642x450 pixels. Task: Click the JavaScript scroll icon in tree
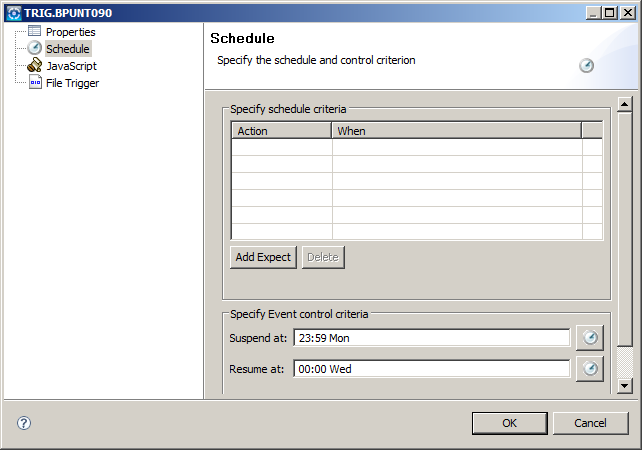click(34, 66)
